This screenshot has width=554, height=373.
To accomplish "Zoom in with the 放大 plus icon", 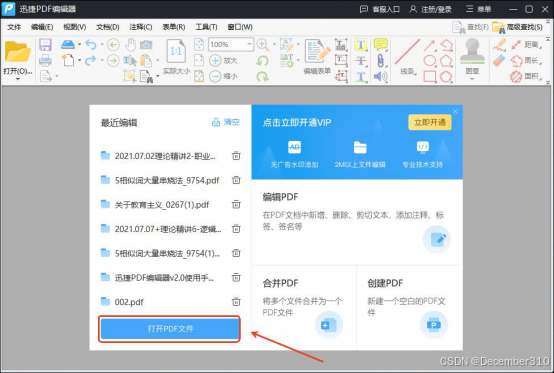I will (215, 60).
